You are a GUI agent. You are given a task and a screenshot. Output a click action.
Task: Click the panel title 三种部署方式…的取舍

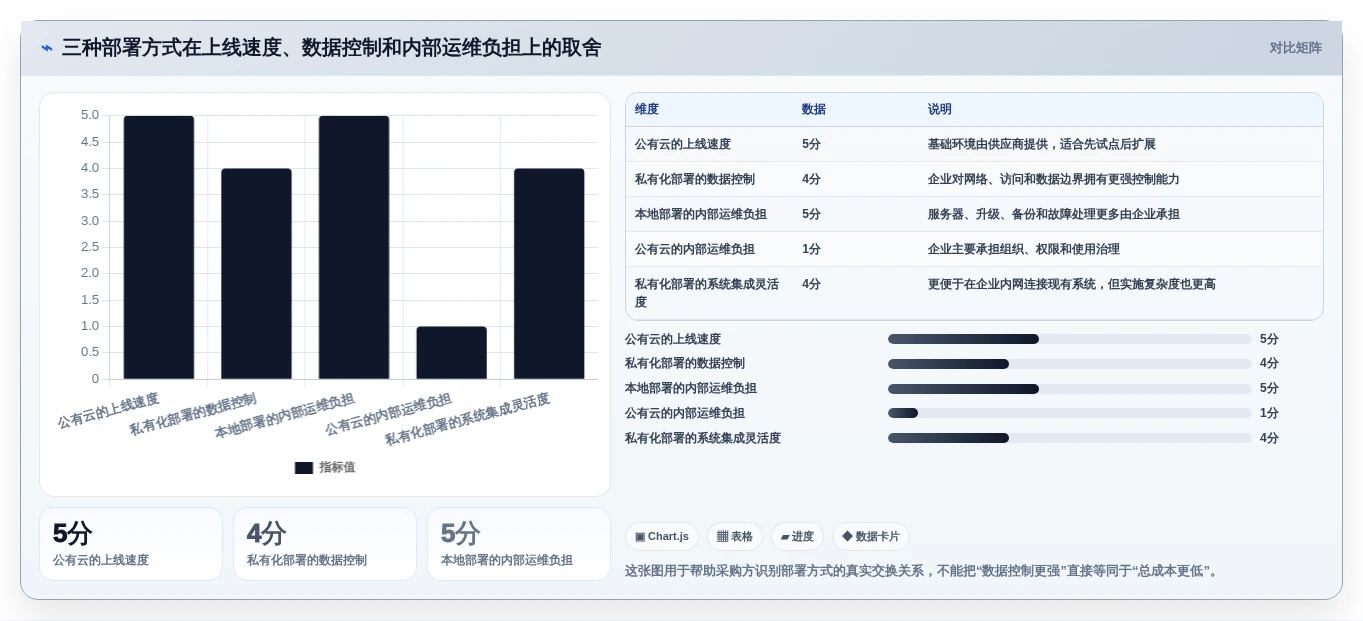(332, 48)
